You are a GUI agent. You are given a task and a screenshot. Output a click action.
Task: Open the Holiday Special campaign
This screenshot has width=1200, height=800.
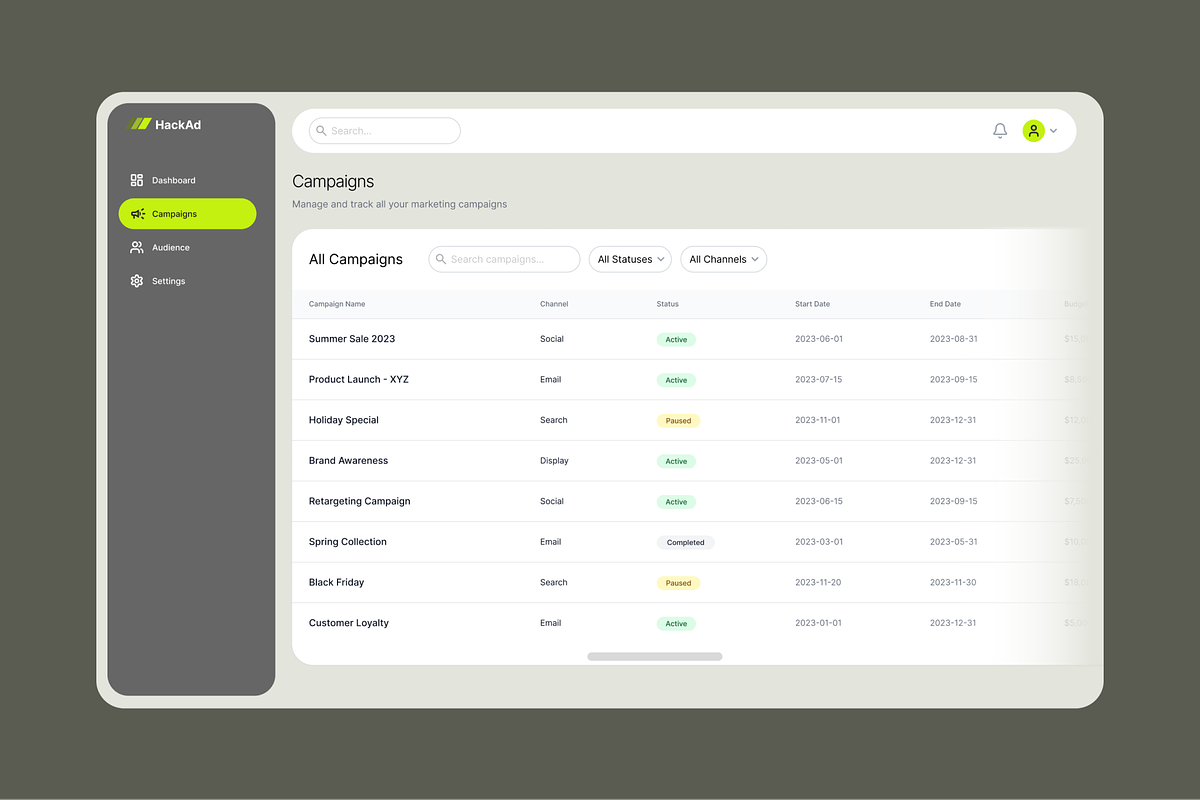pyautogui.click(x=344, y=420)
